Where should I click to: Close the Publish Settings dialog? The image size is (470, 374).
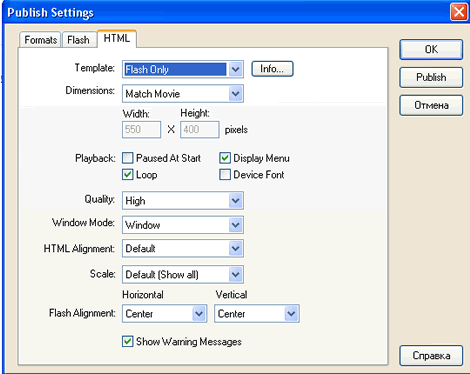(459, 12)
